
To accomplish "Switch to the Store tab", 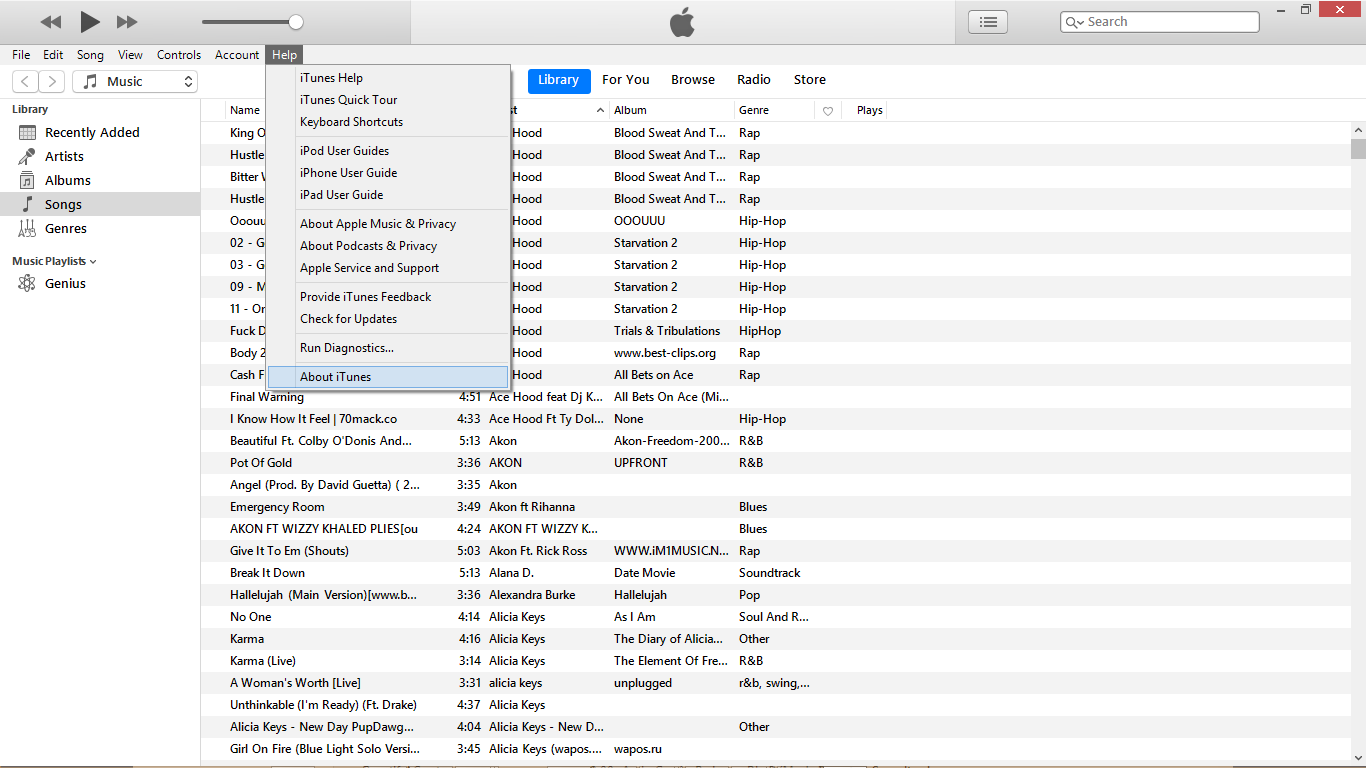I will click(x=810, y=80).
